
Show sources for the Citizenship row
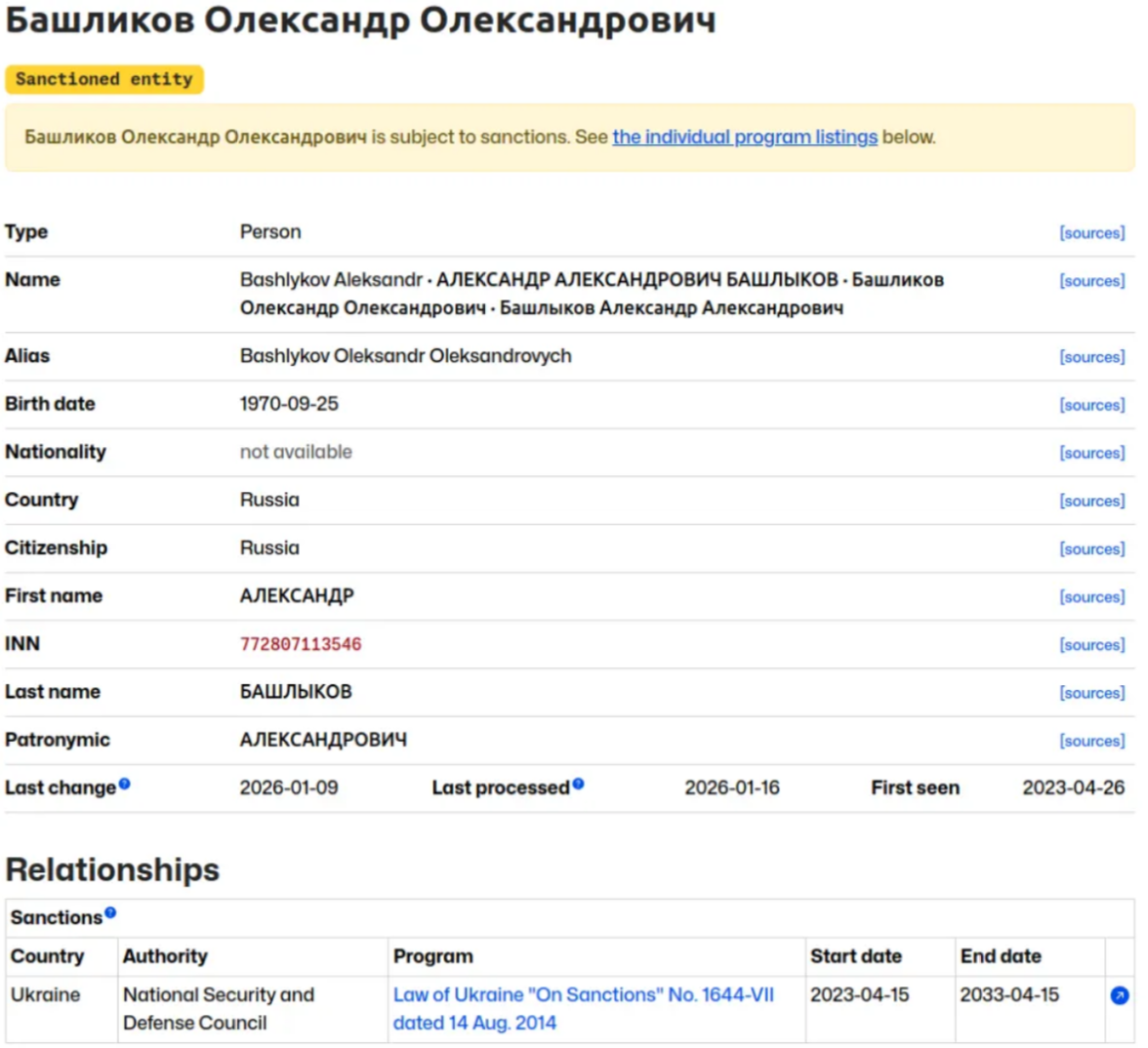[x=1091, y=549]
